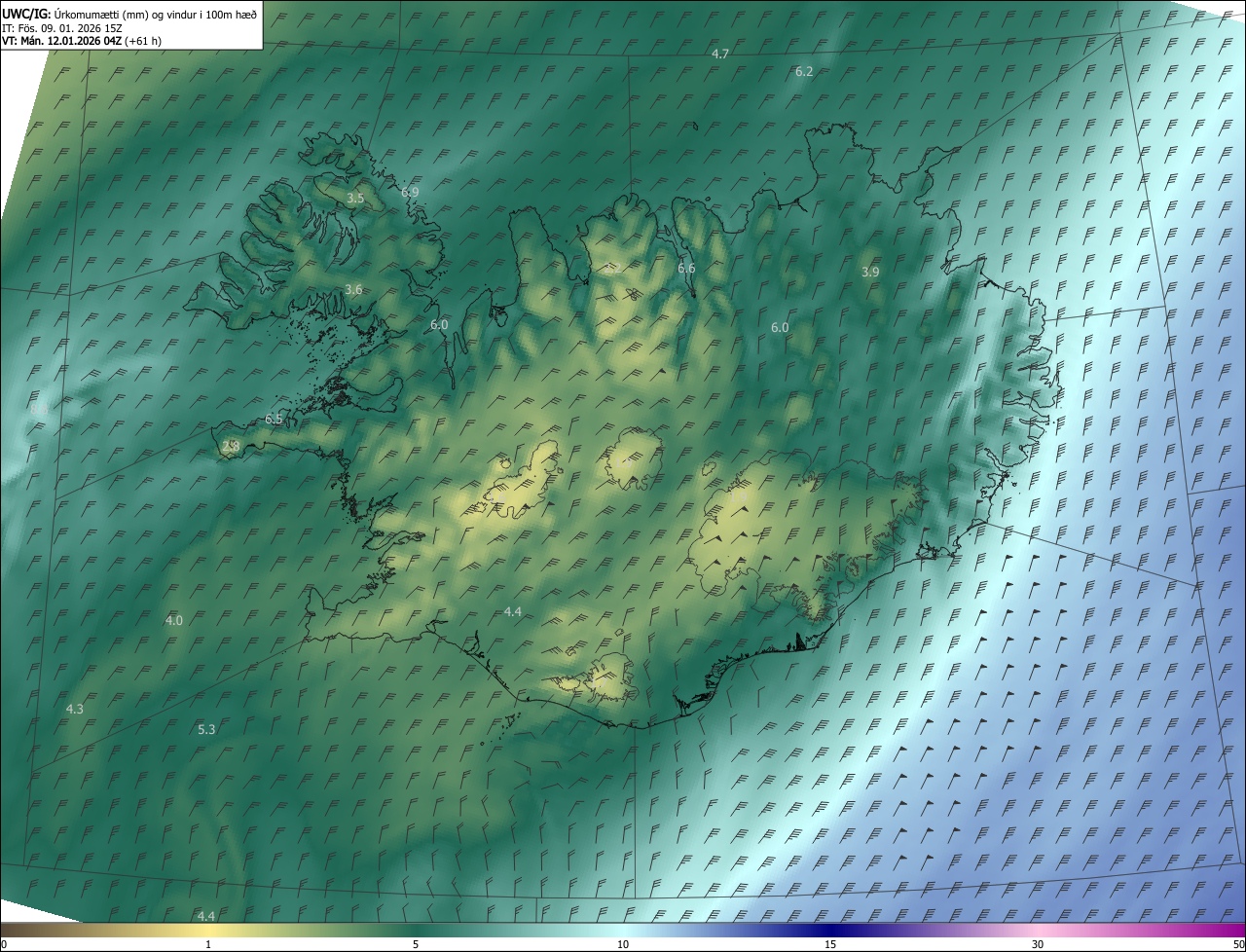Click the '10' tick on the color scale
This screenshot has height=952, width=1246.
(x=623, y=945)
